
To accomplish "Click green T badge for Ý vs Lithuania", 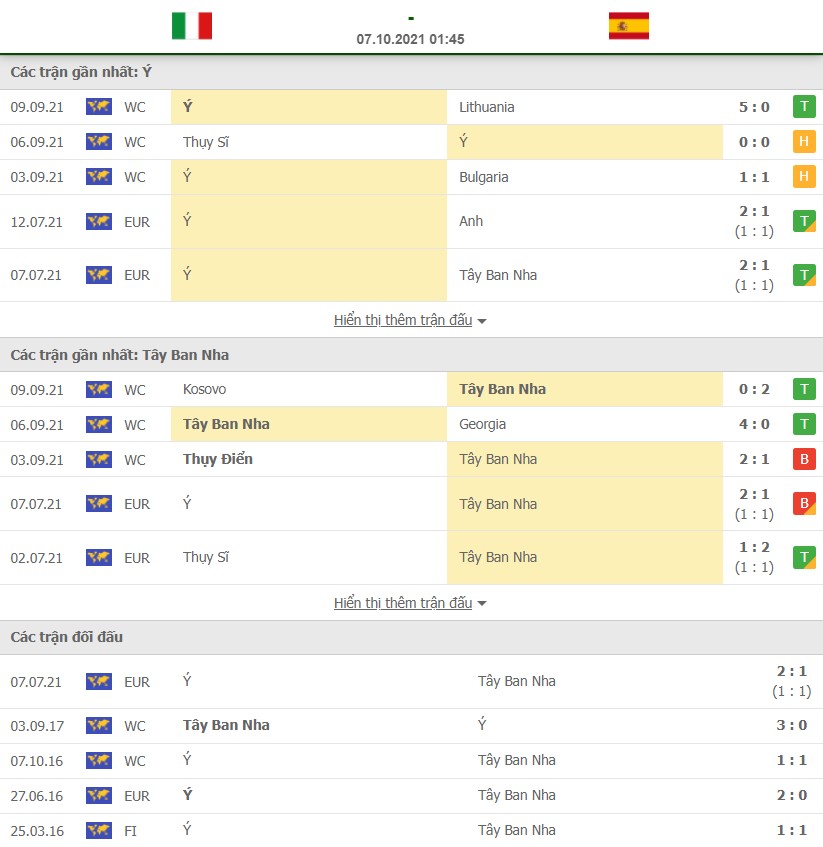I will click(803, 107).
